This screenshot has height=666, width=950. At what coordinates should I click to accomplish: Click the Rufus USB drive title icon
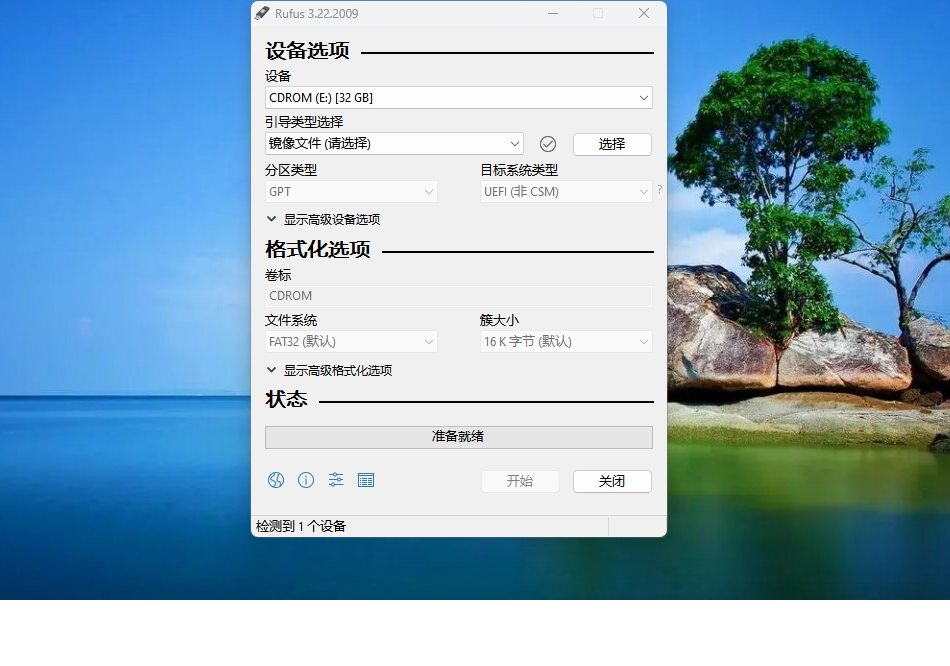point(262,13)
